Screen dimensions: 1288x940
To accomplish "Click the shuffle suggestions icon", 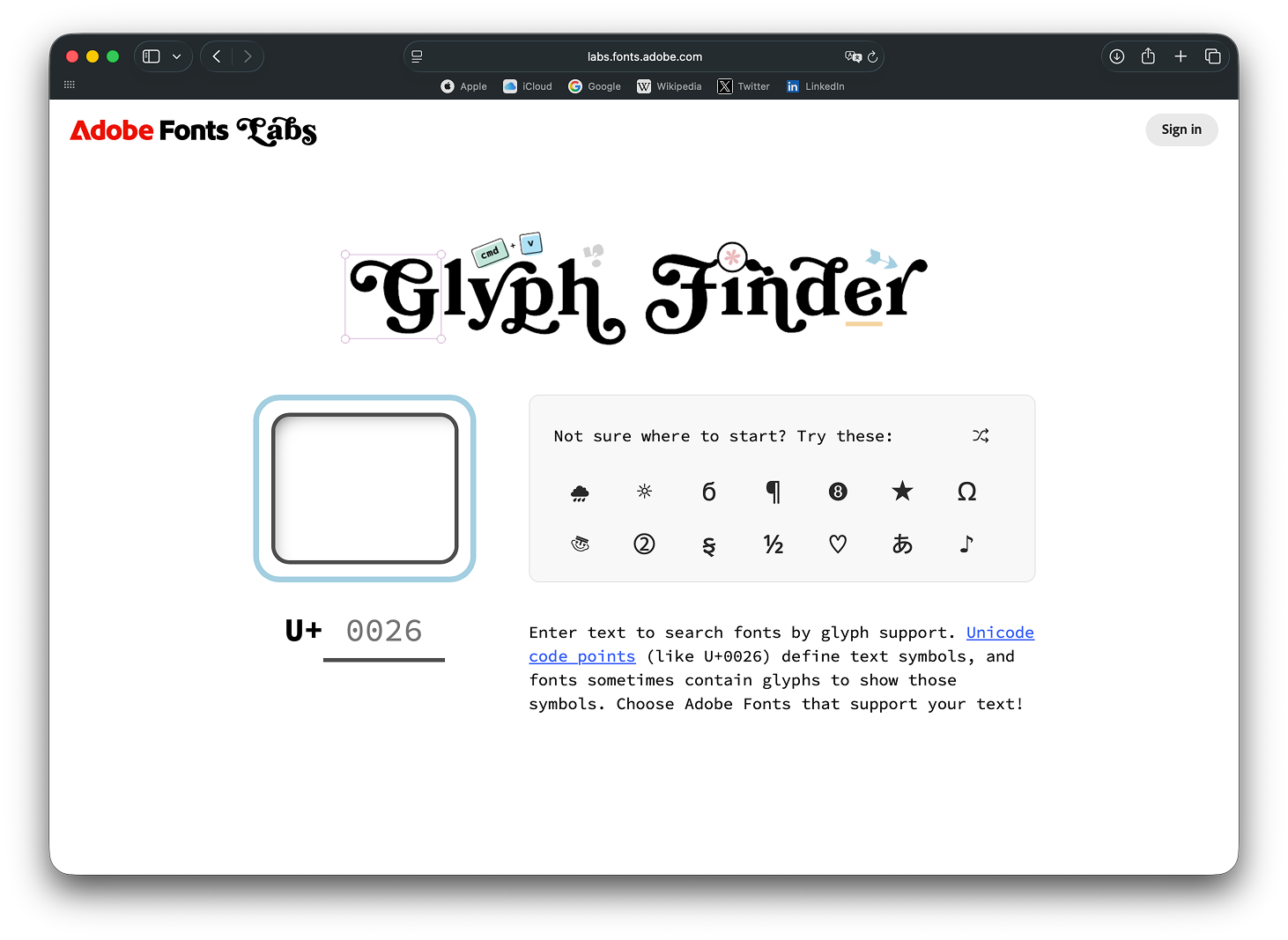I will pos(981,435).
